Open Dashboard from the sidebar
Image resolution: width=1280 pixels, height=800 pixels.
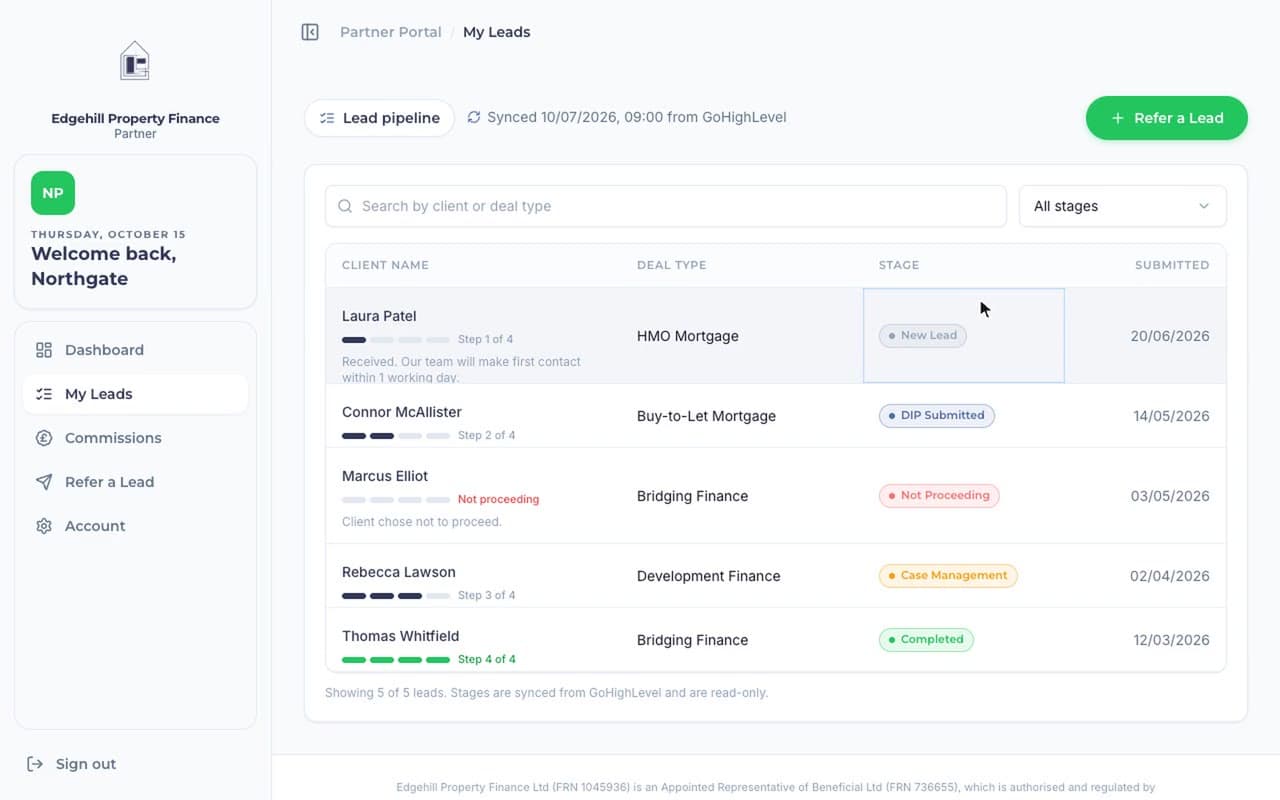(135, 350)
